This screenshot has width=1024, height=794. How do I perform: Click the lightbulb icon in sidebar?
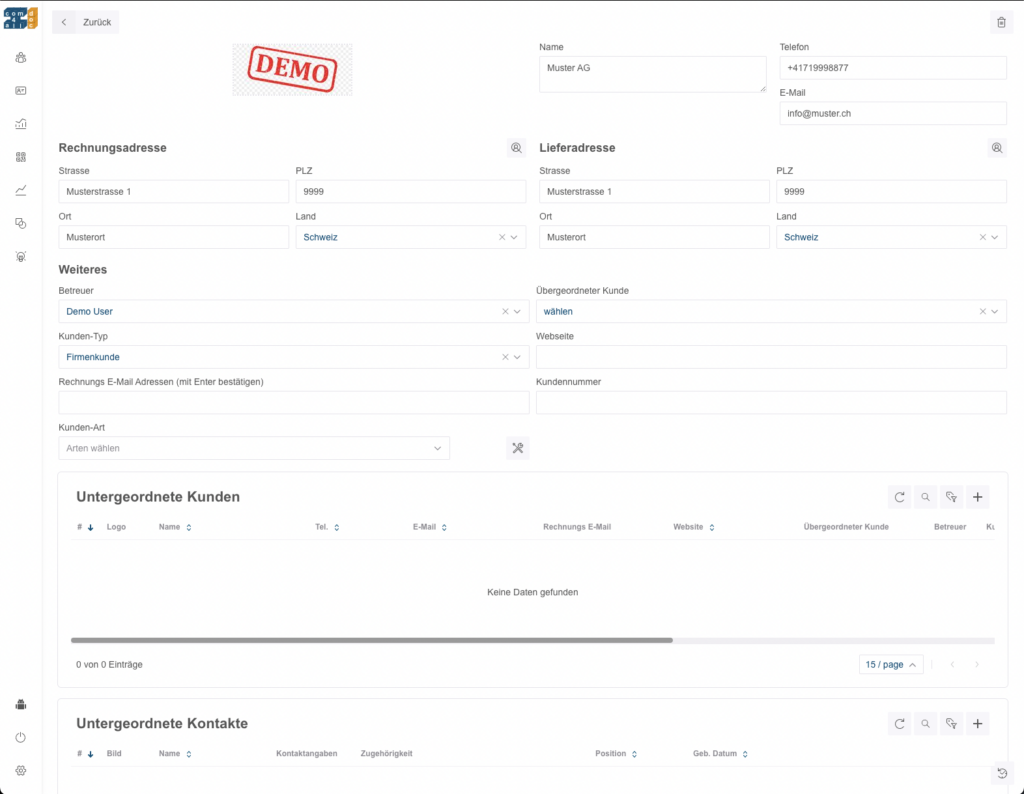[21, 256]
